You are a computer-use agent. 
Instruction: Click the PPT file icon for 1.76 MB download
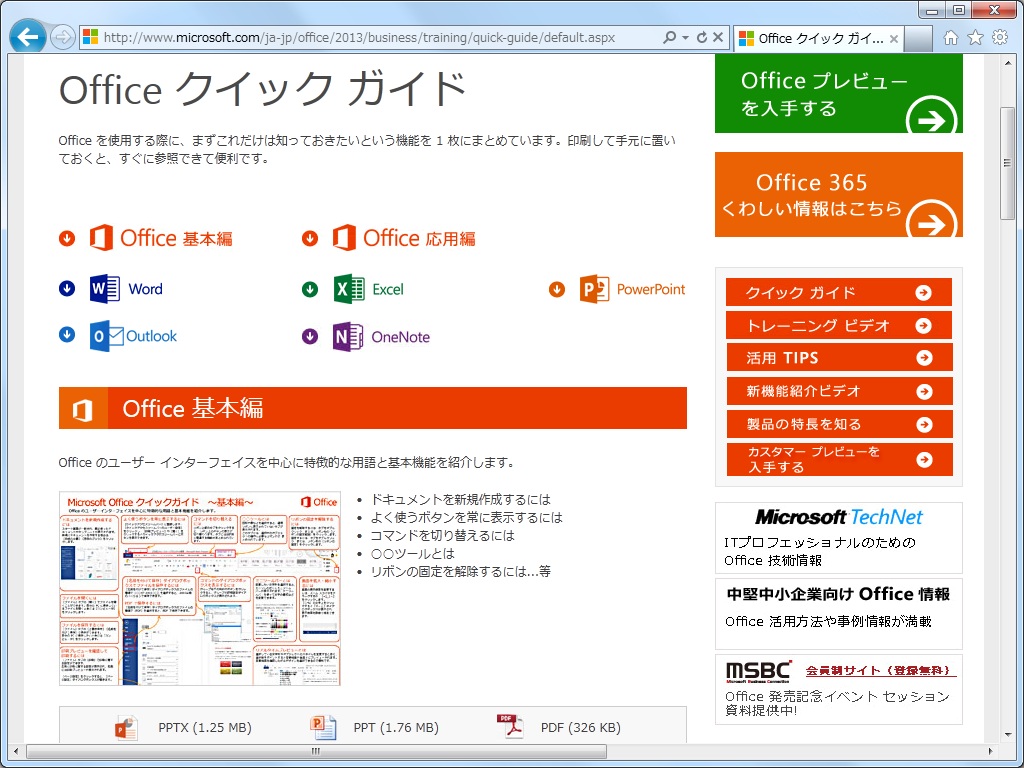click(x=322, y=727)
